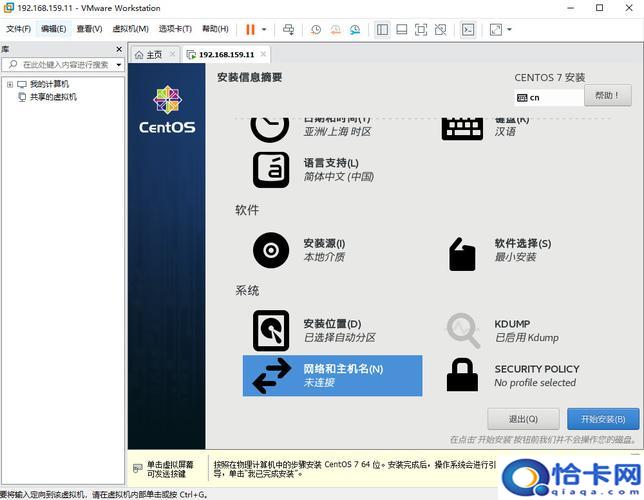Open the snapshot manager
This screenshot has width=644, height=500.
click(x=355, y=30)
